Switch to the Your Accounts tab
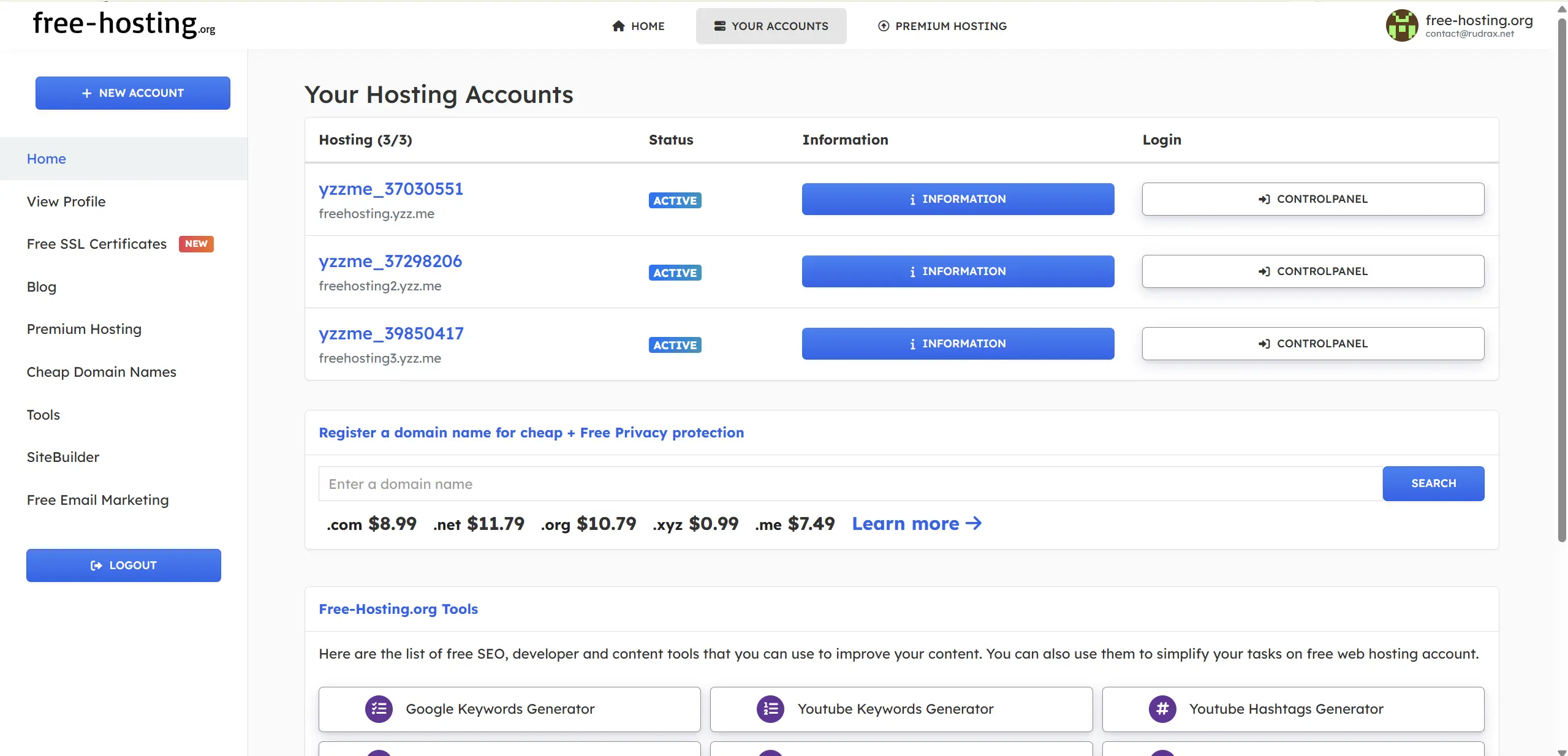1568x756 pixels. tap(770, 26)
